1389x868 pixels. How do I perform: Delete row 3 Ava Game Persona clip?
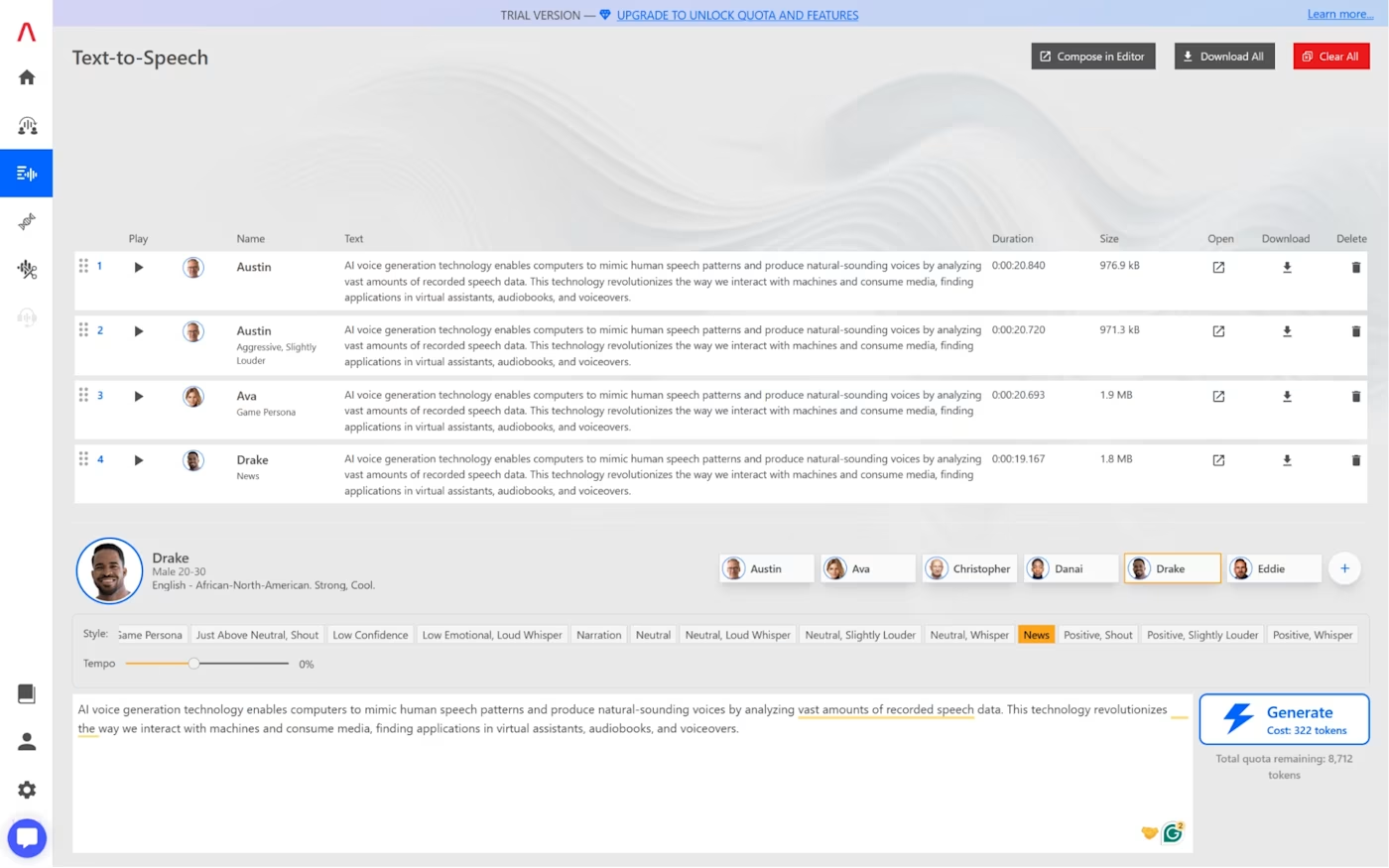coord(1356,396)
